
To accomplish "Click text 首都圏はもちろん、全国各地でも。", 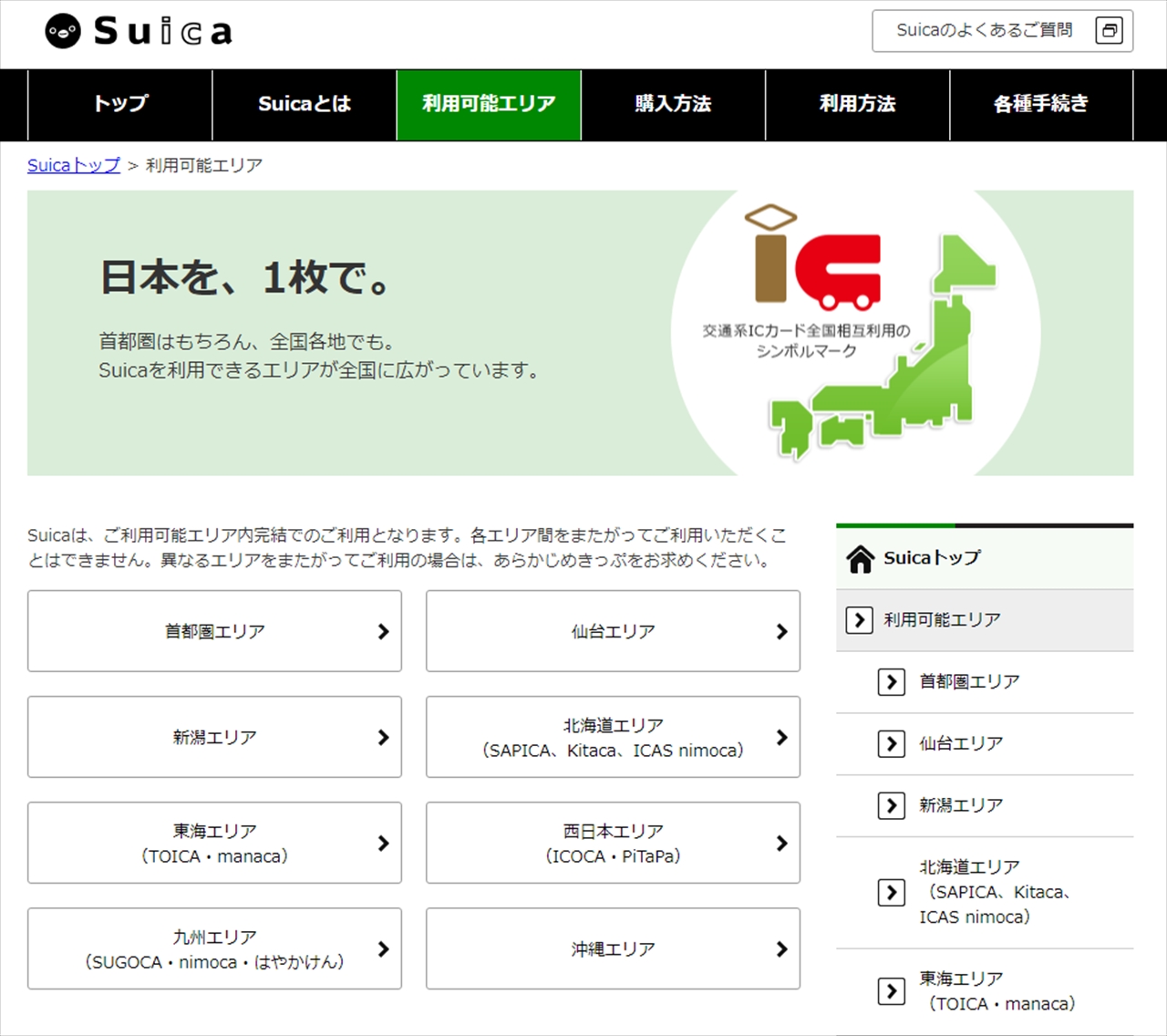I will pos(247,342).
